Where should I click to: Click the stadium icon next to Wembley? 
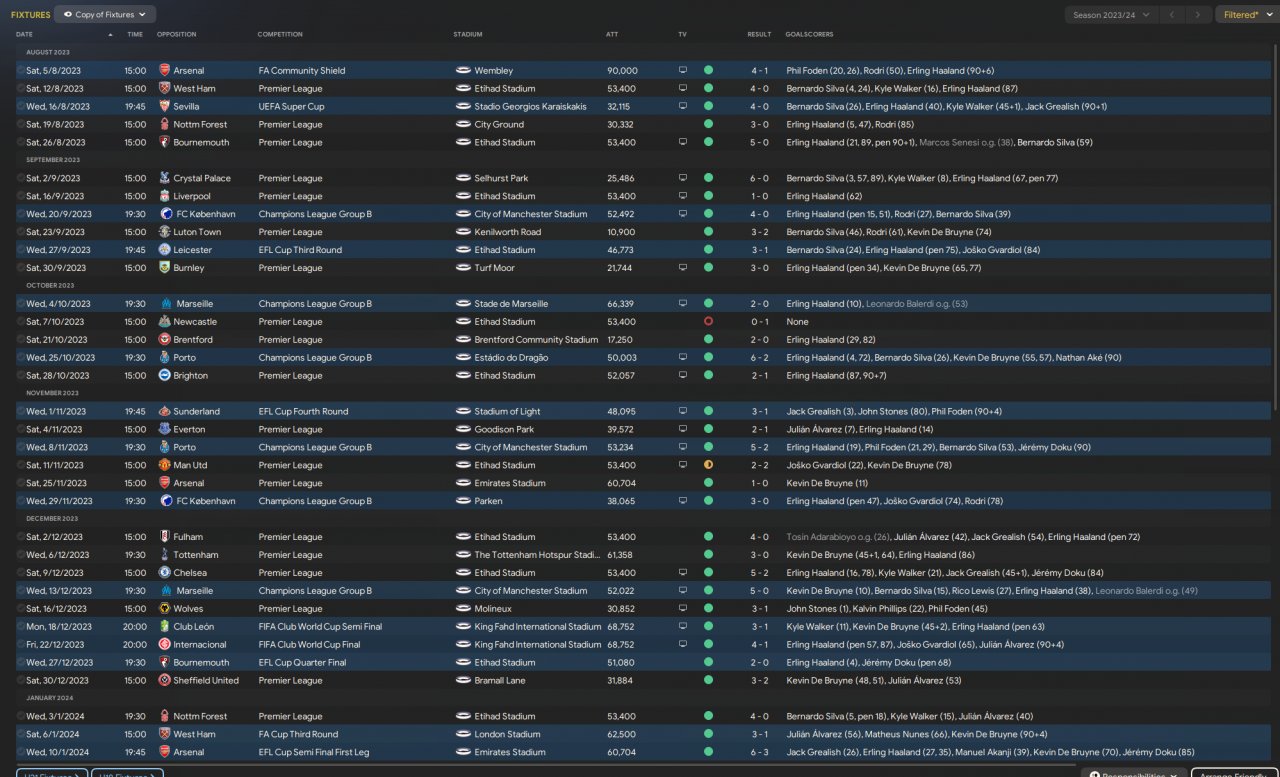[463, 71]
